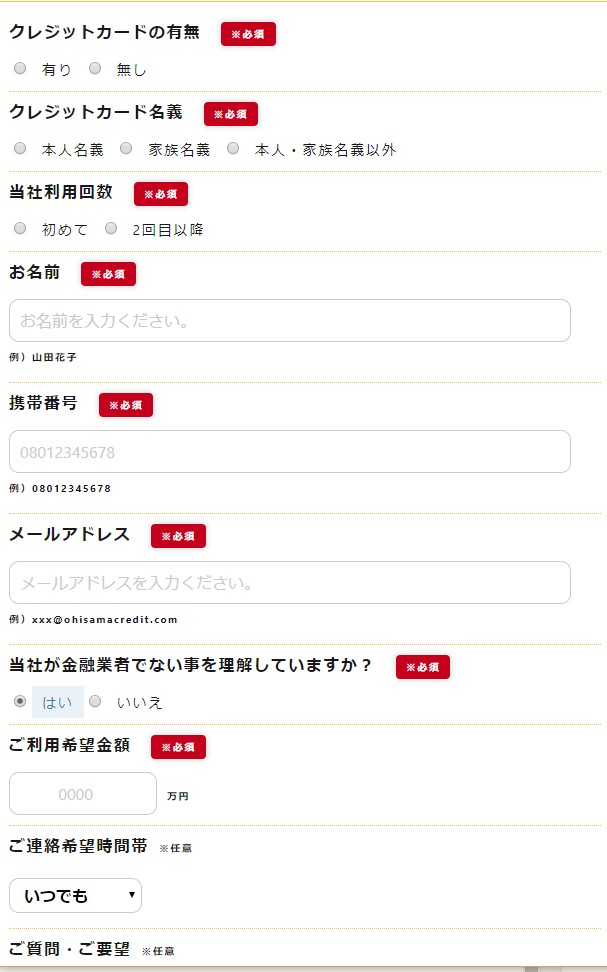Click the お名前 name input field
The height and width of the screenshot is (972, 607).
pos(289,321)
